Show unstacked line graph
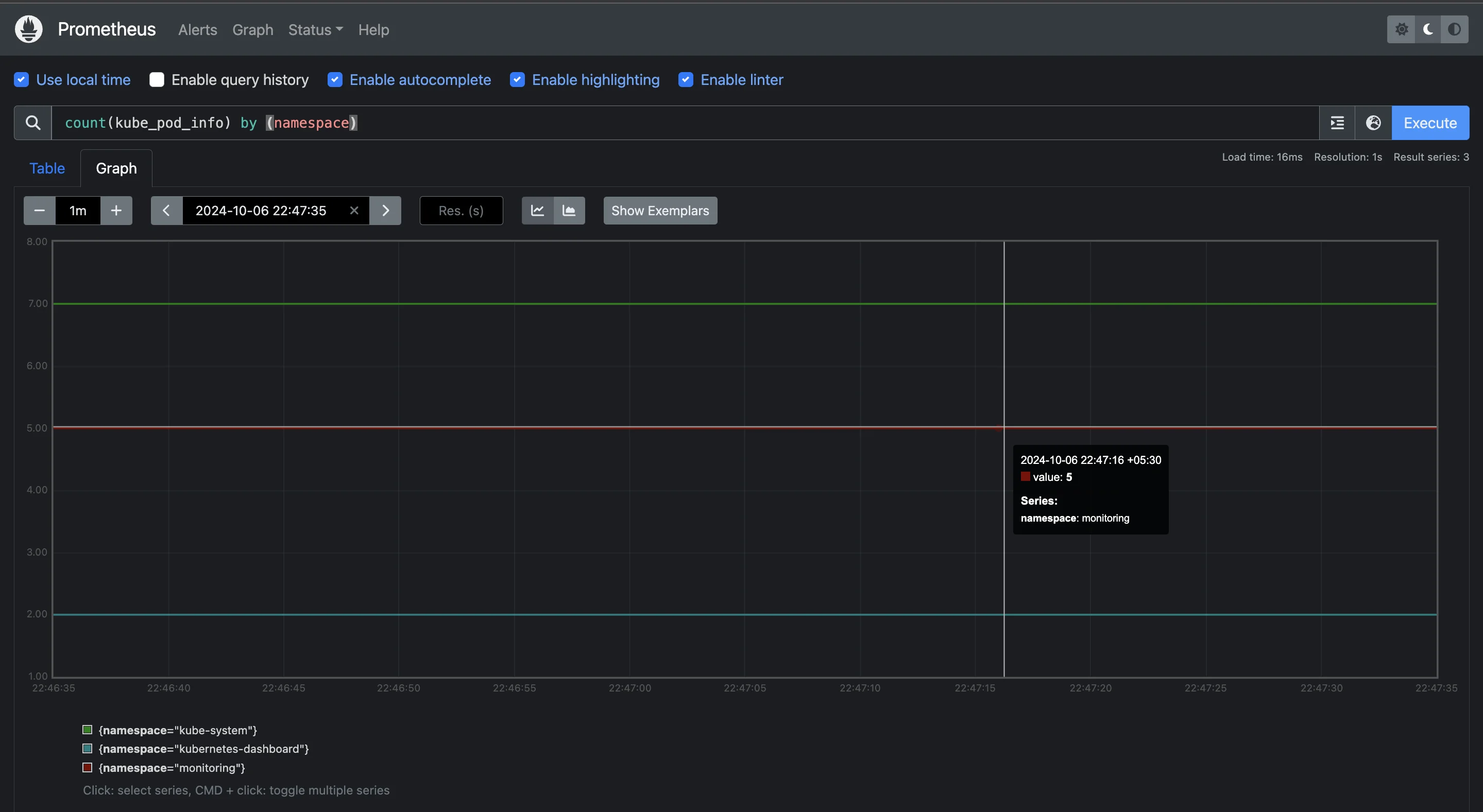 tap(537, 211)
